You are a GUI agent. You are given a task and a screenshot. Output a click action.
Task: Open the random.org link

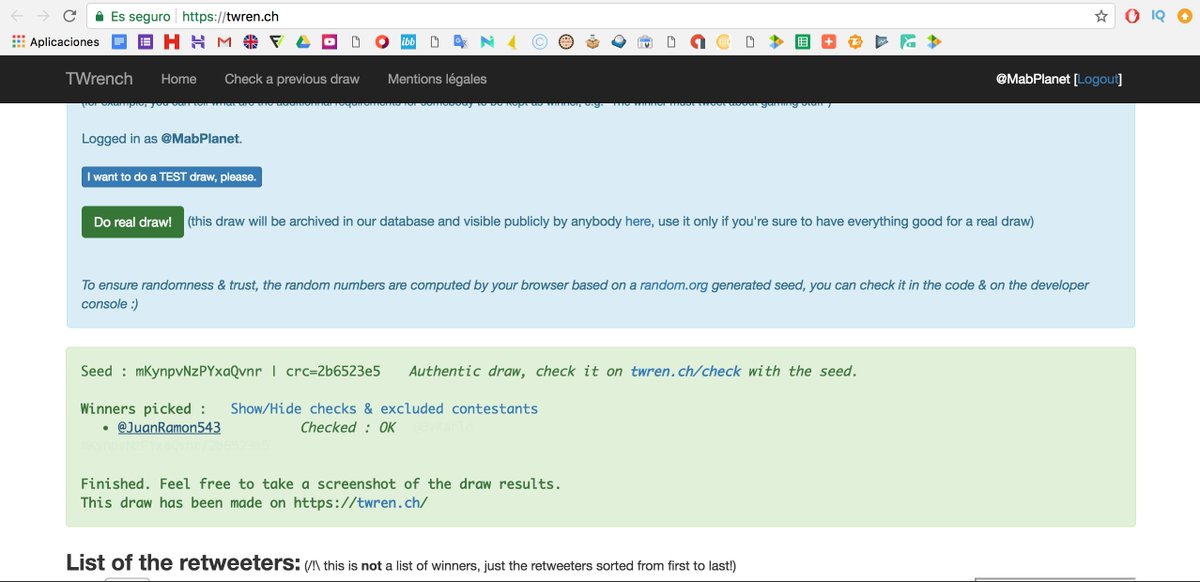point(674,285)
